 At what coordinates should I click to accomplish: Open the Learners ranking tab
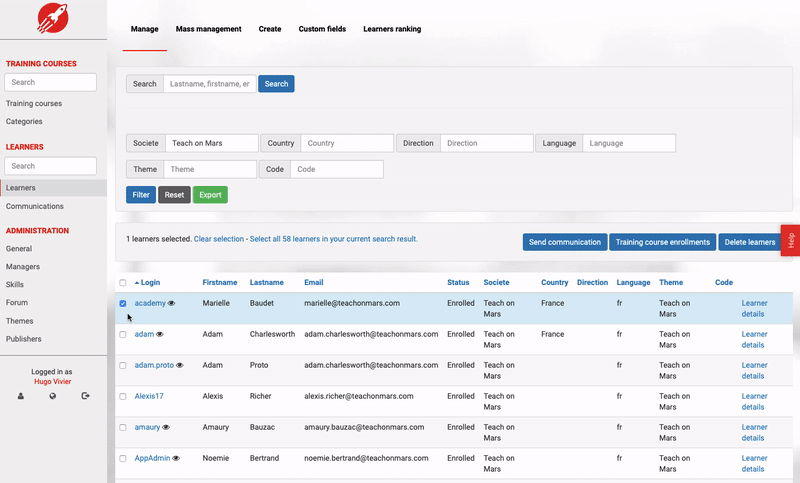coord(392,29)
